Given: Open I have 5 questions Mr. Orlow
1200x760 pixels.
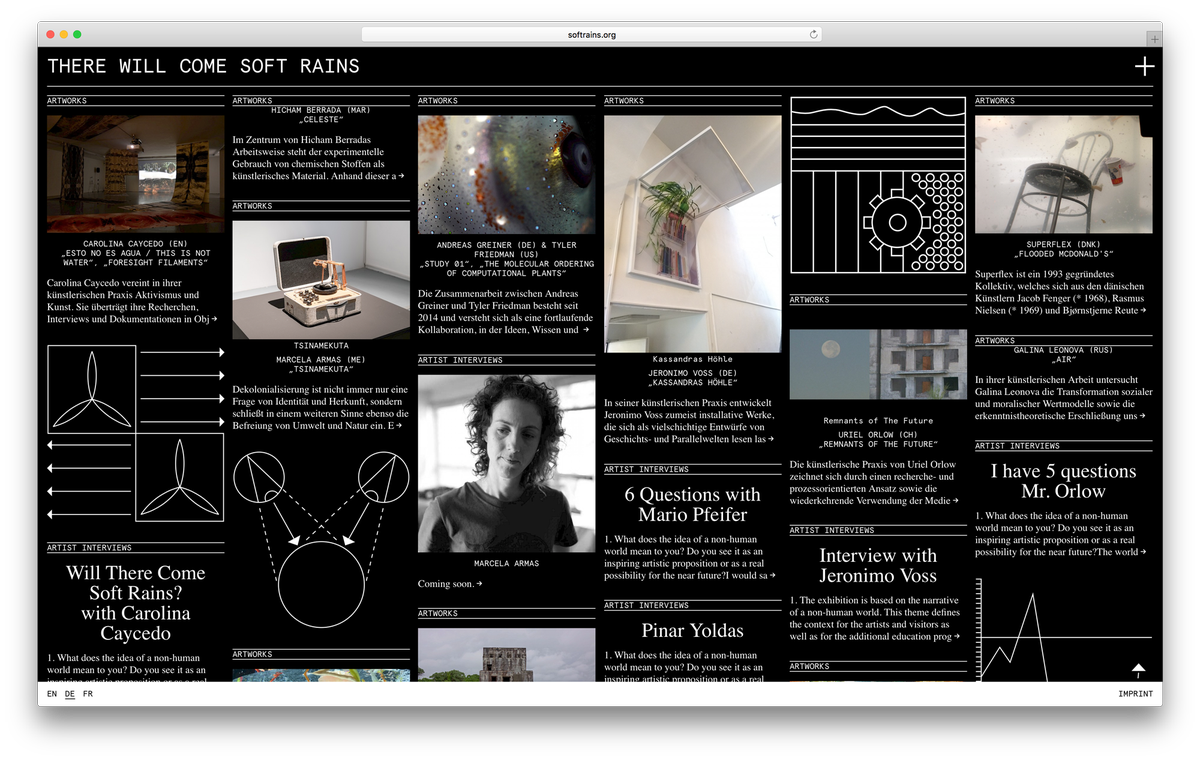Looking at the screenshot, I should pyautogui.click(x=1064, y=481).
